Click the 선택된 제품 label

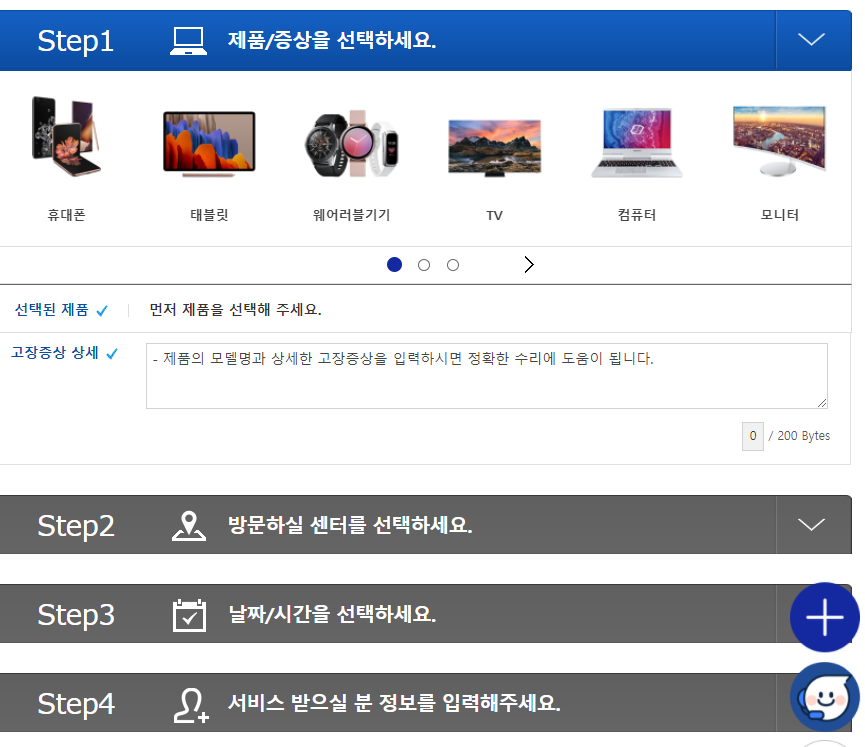51,310
